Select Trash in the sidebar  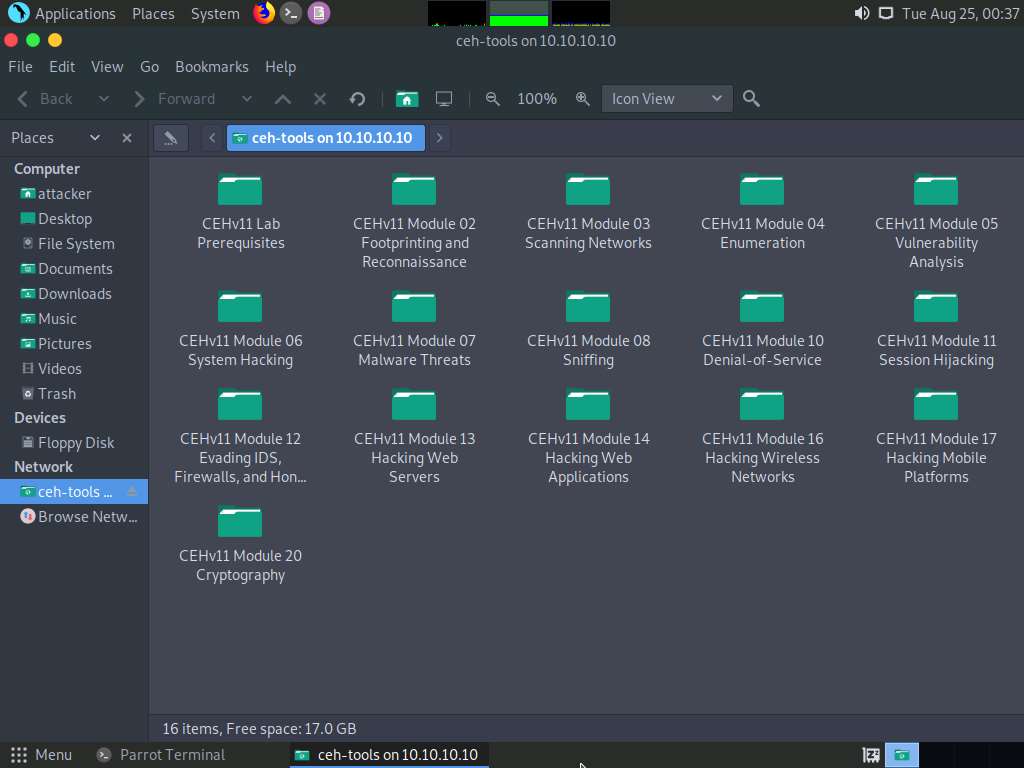(74, 394)
